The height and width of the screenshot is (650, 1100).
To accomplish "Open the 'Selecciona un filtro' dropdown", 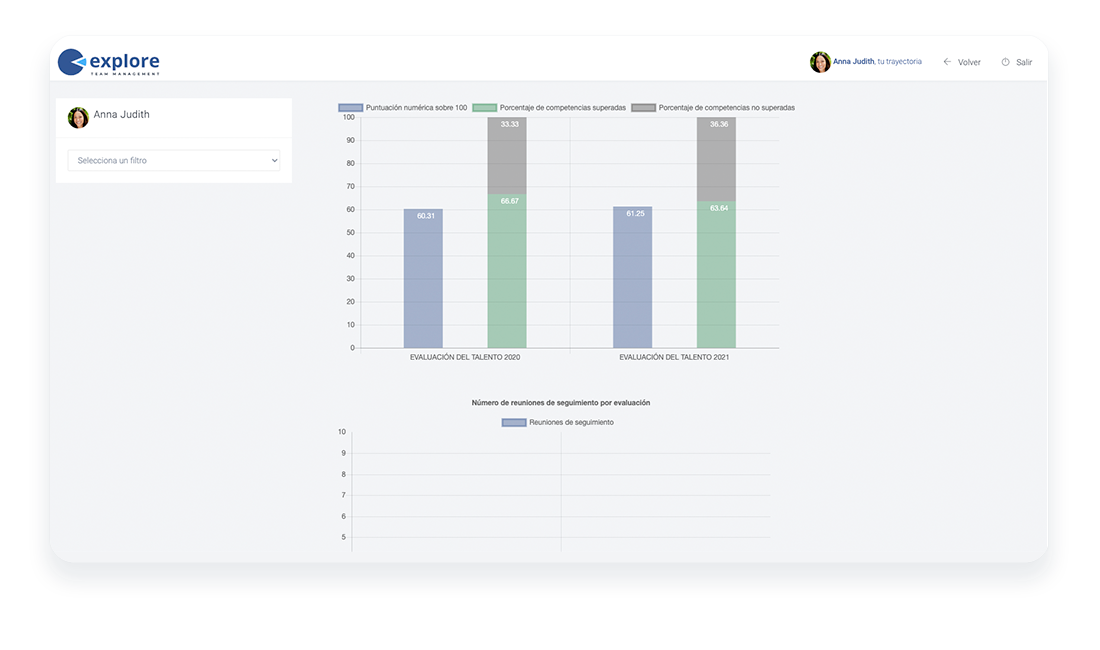I will click(174, 160).
